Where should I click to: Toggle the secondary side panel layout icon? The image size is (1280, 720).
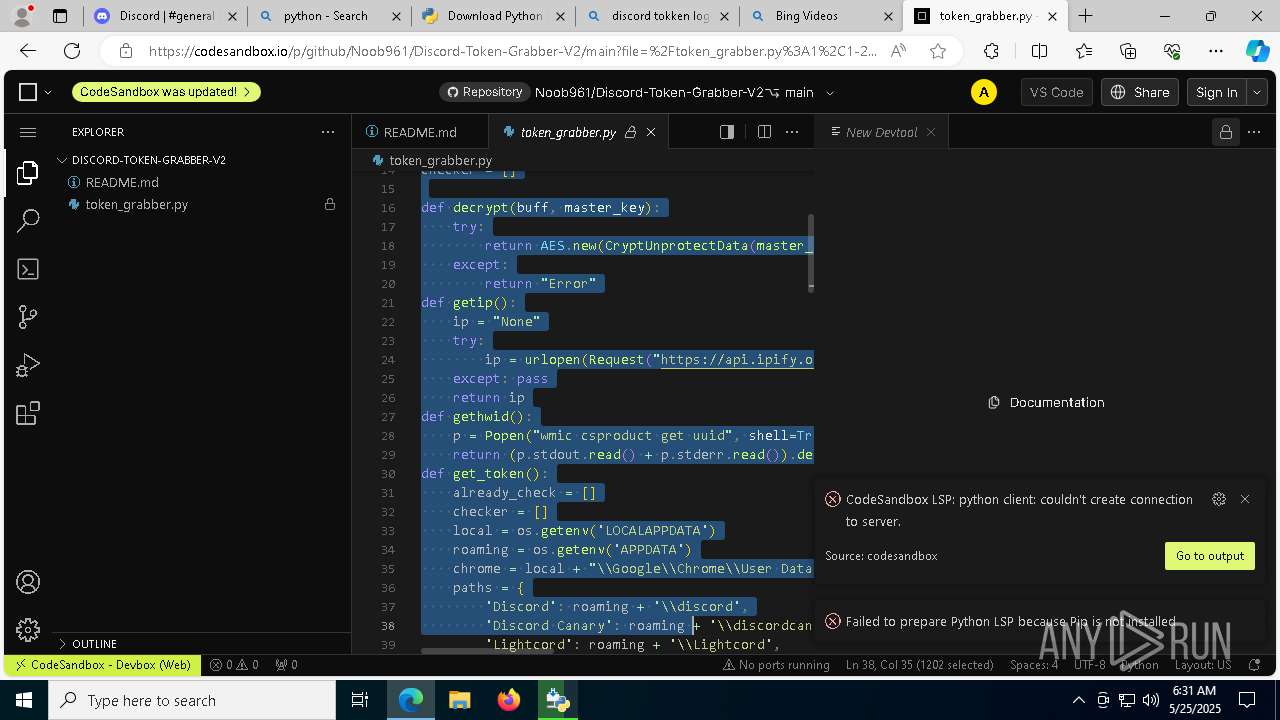(x=727, y=132)
